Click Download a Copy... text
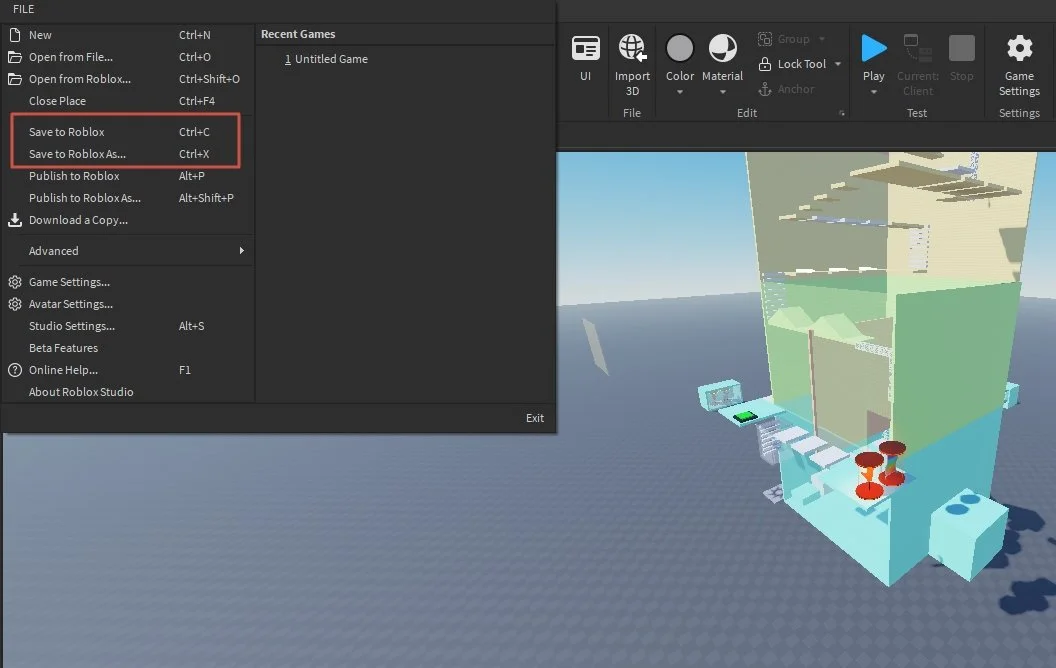 78,220
